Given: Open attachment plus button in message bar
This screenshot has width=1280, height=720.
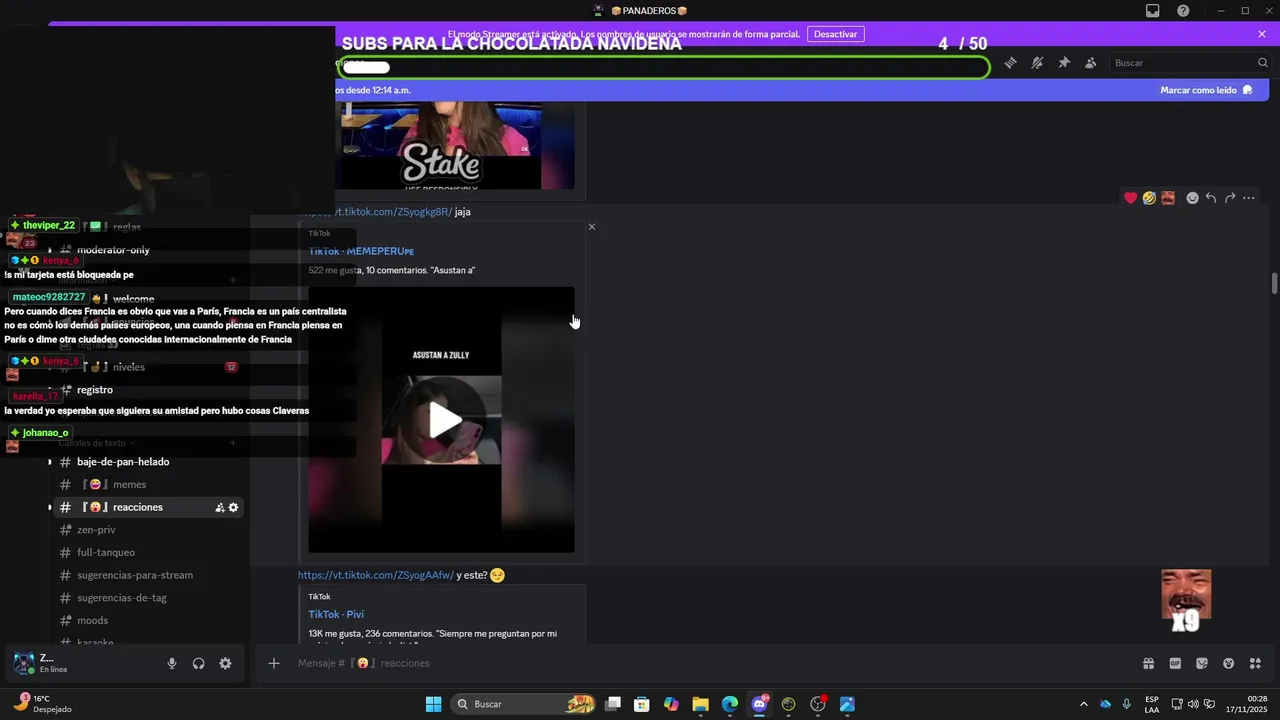Looking at the screenshot, I should click(274, 663).
